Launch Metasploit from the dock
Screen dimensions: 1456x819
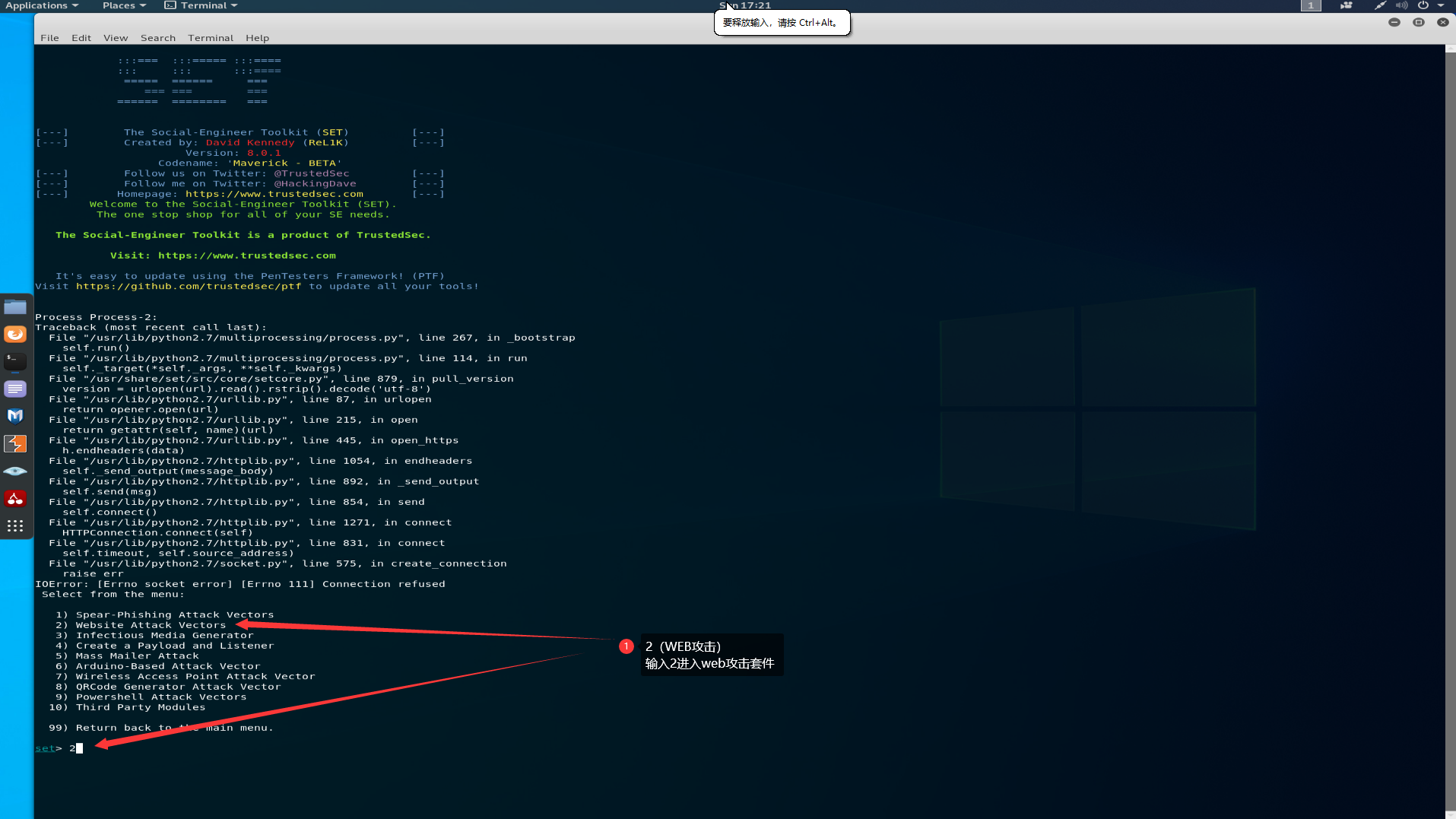pyautogui.click(x=15, y=416)
